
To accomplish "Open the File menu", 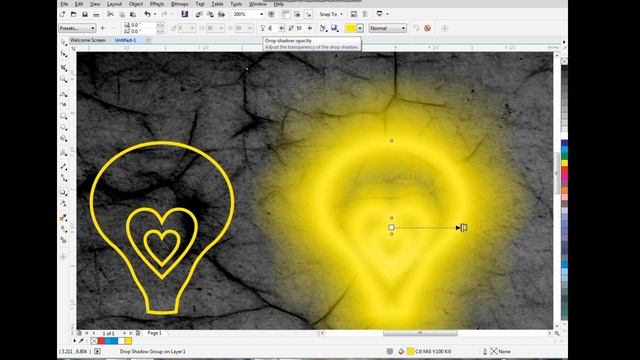I will [64, 4].
